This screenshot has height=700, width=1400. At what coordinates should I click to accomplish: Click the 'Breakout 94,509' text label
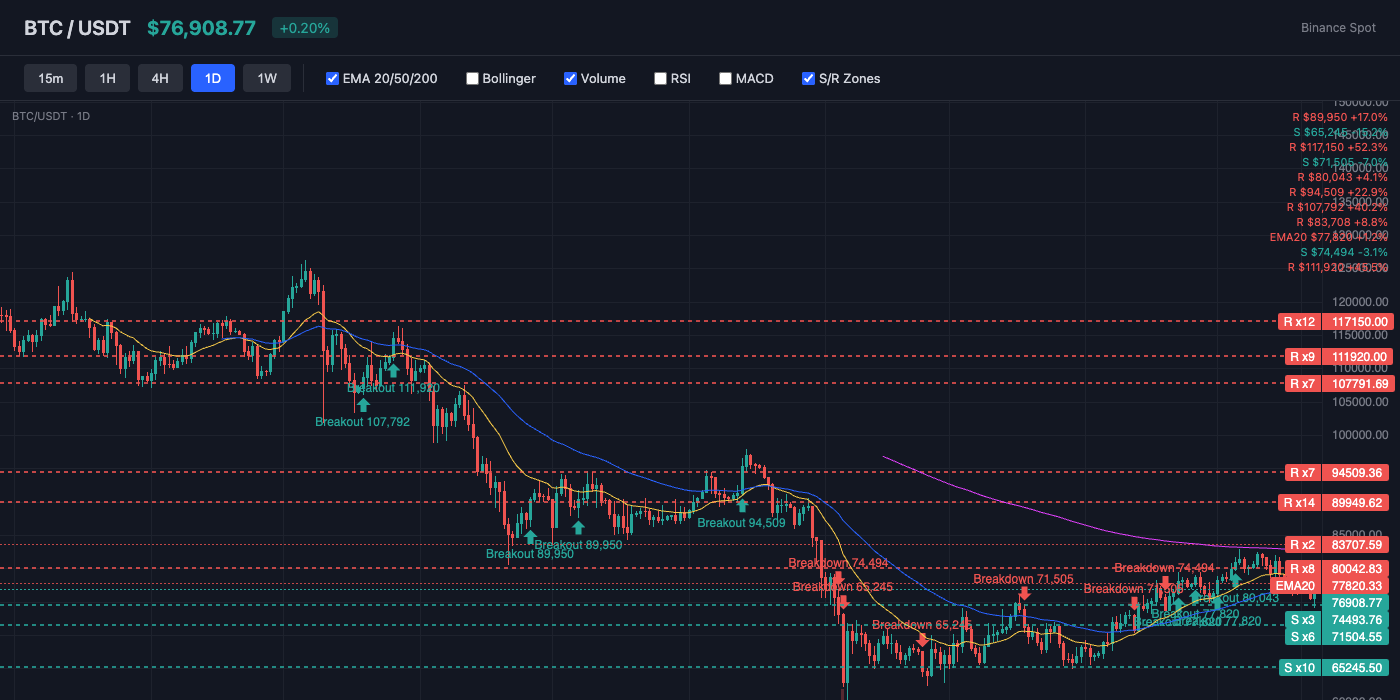point(741,522)
